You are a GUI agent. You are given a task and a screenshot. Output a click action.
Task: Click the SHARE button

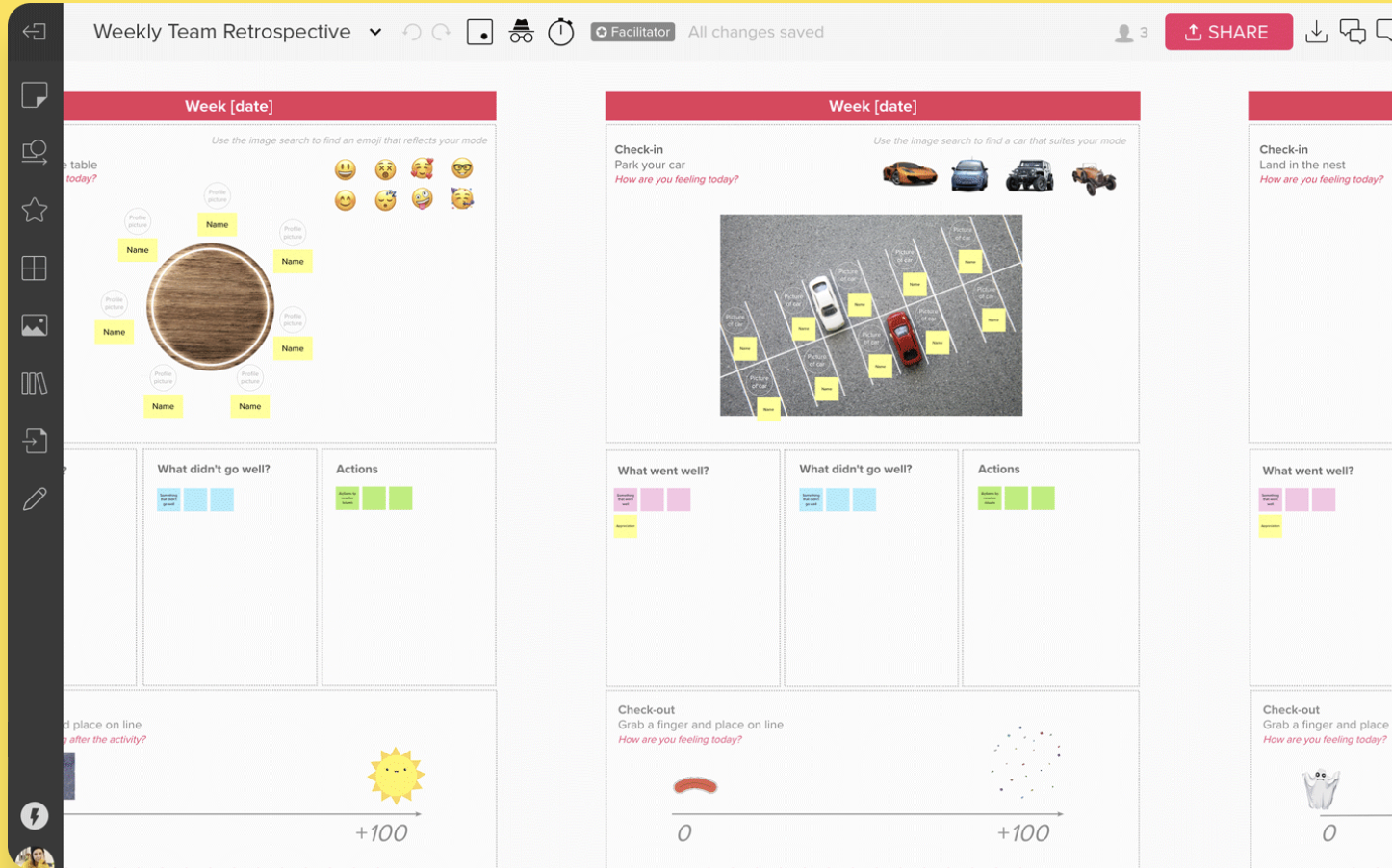click(x=1227, y=32)
